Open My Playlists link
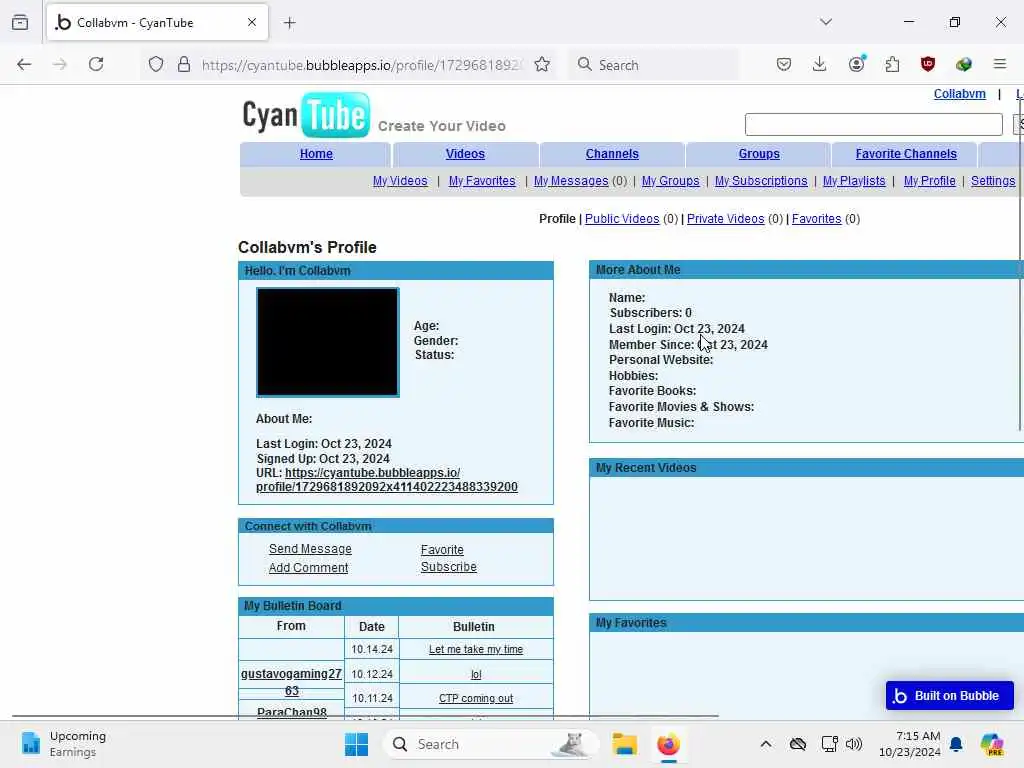Screen dimensions: 1024x768 pos(854,181)
